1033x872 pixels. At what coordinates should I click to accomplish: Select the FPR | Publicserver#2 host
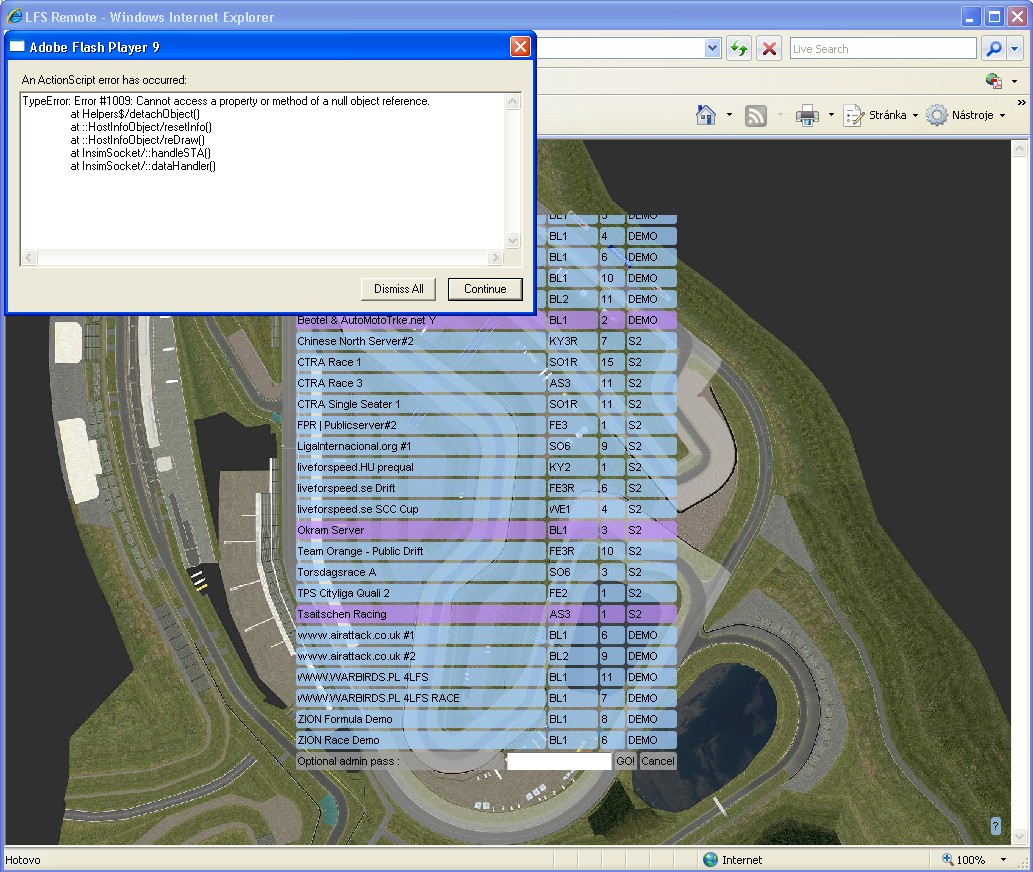tap(486, 425)
